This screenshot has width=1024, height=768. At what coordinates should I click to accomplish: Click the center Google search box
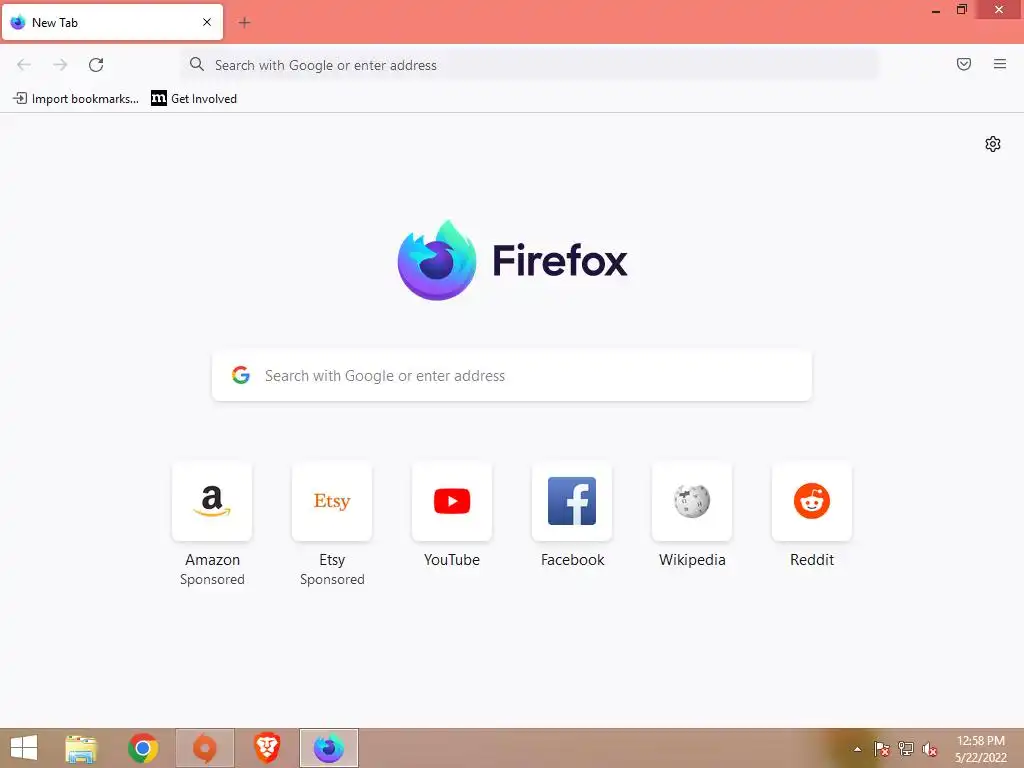click(512, 376)
